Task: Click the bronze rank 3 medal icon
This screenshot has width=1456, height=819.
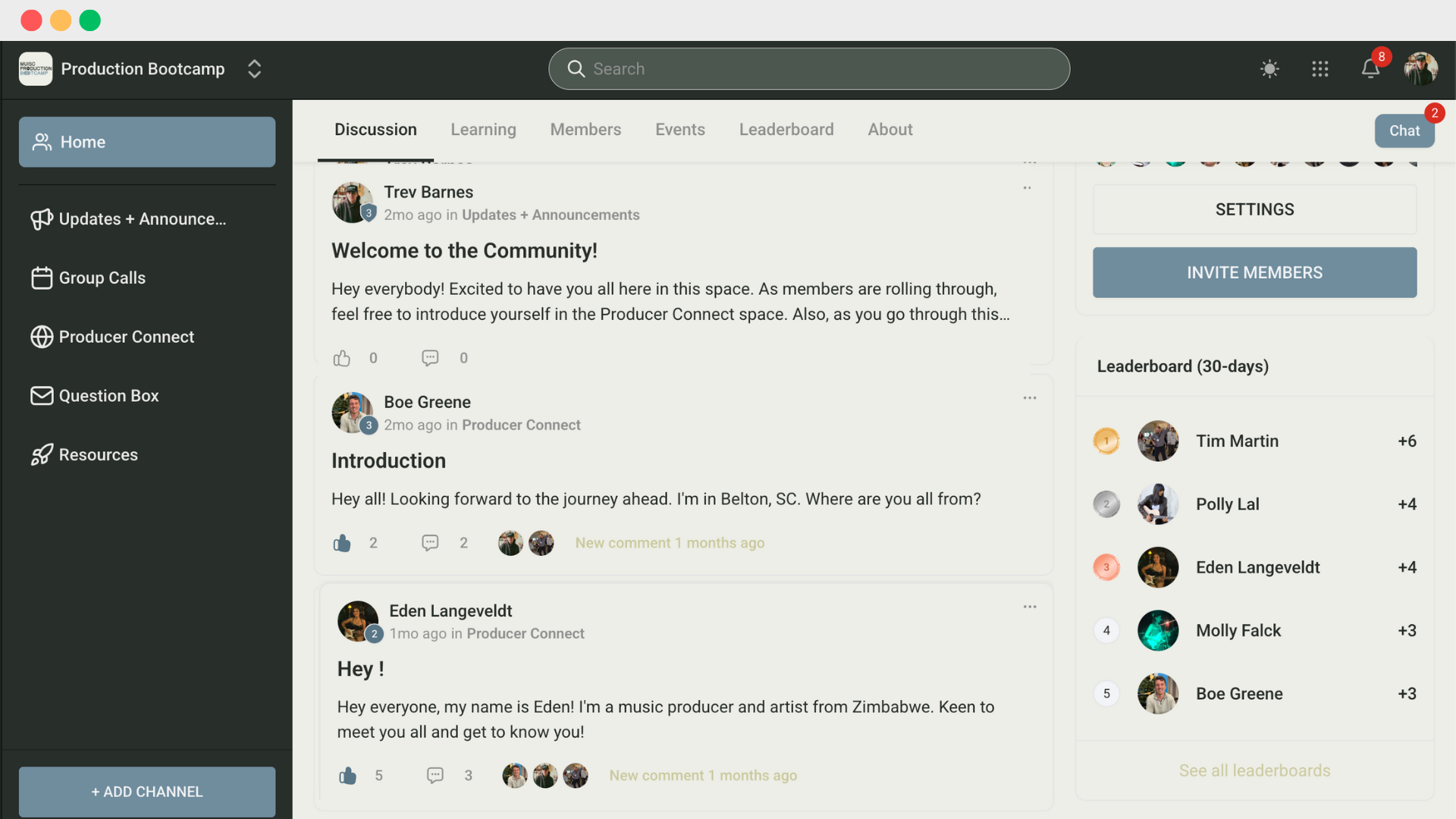Action: pos(1106,567)
